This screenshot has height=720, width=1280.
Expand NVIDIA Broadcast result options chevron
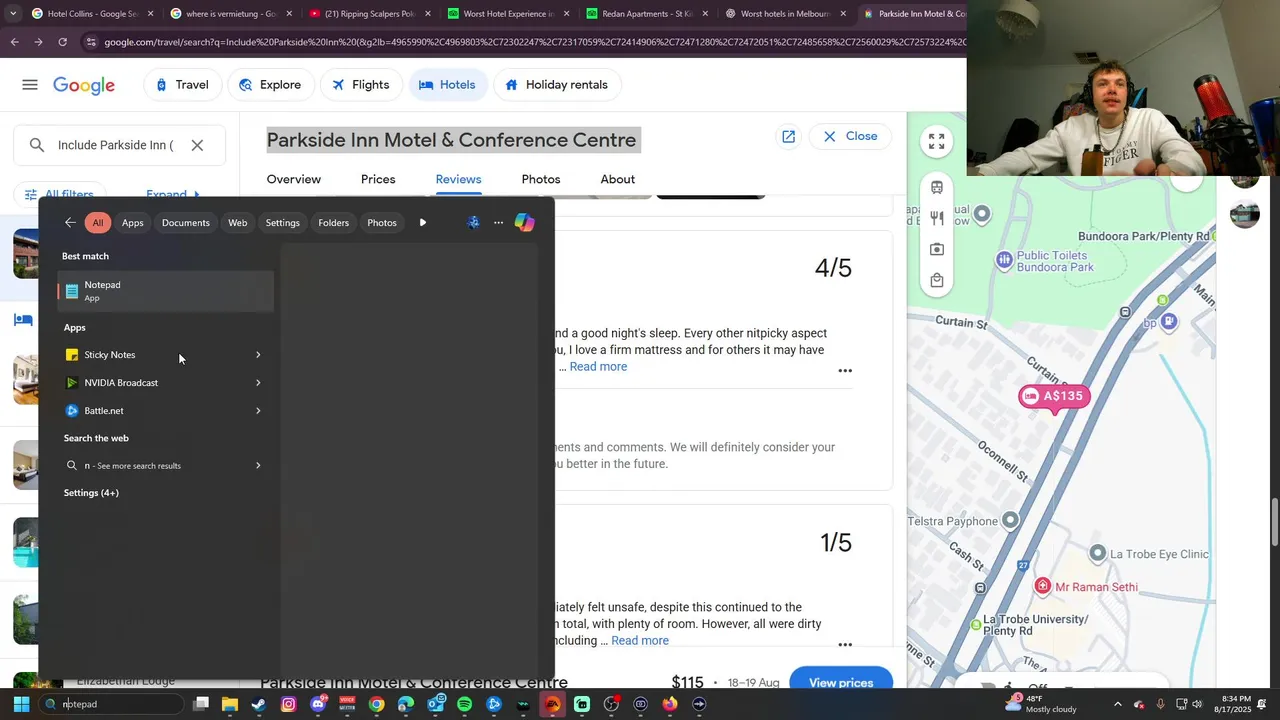click(x=258, y=383)
